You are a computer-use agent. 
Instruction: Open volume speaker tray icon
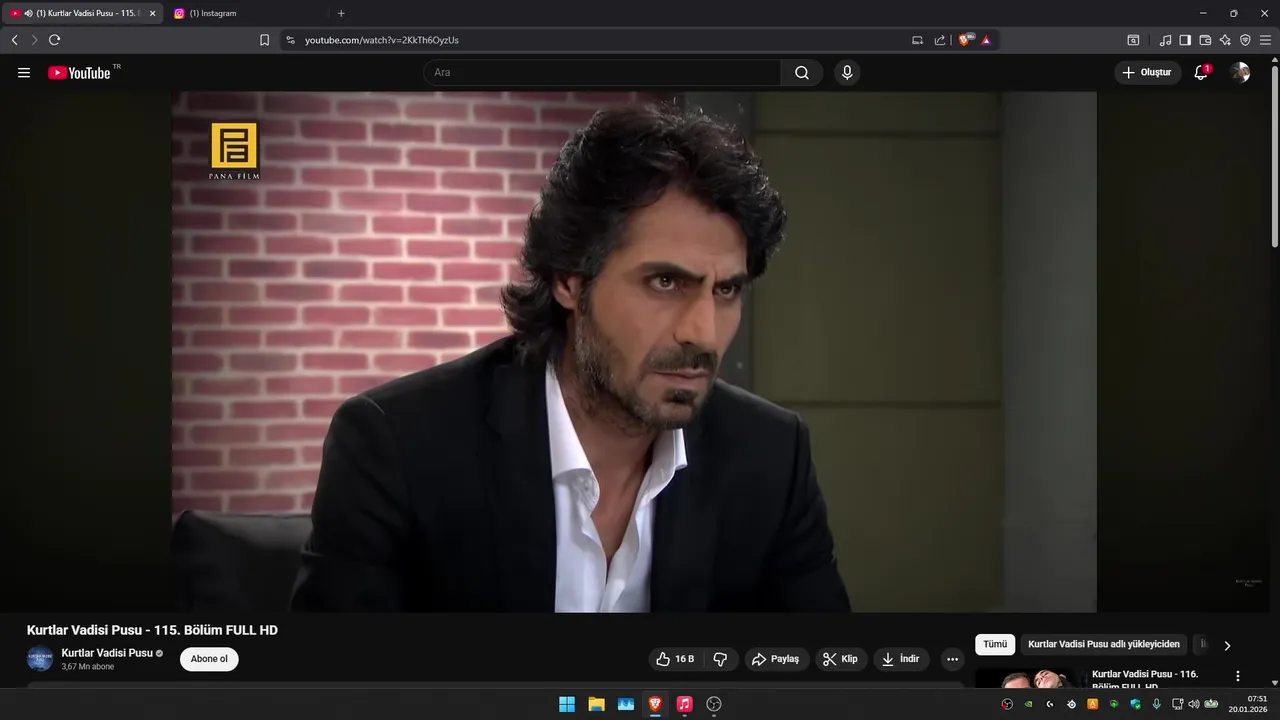coord(1193,704)
